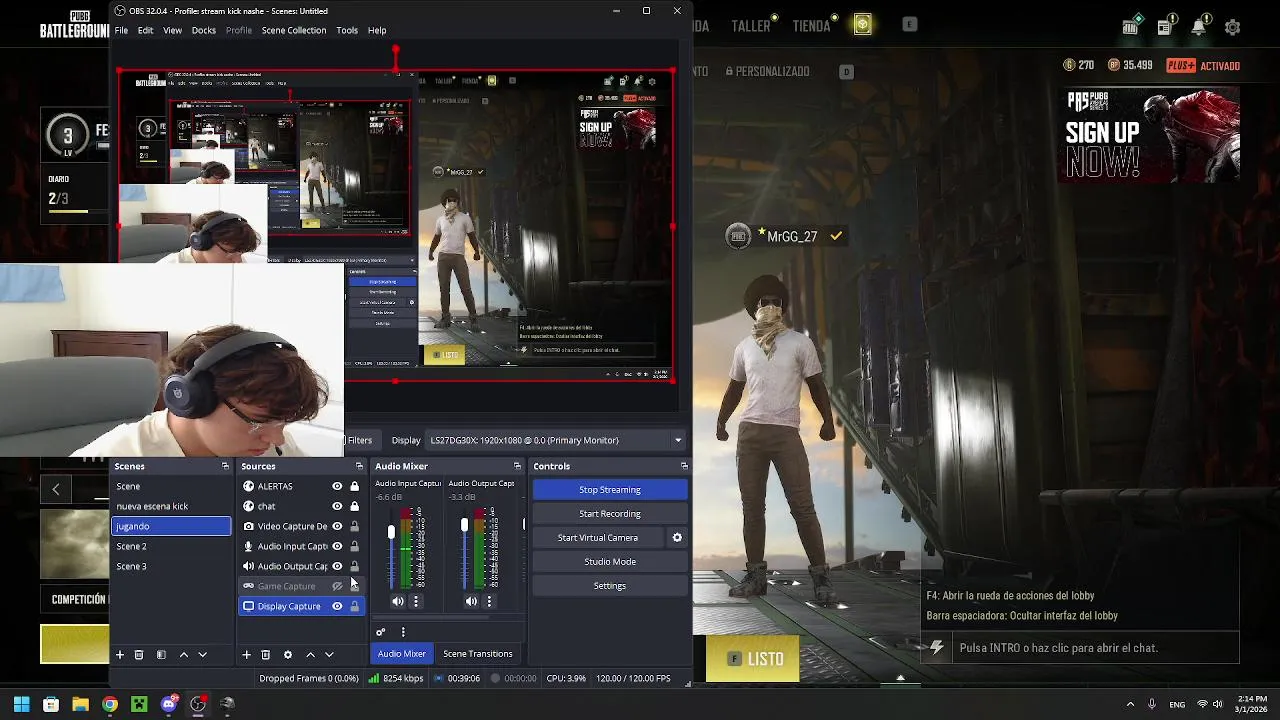The height and width of the screenshot is (720, 1280).
Task: Click Stop Streaming button
Action: (x=610, y=490)
